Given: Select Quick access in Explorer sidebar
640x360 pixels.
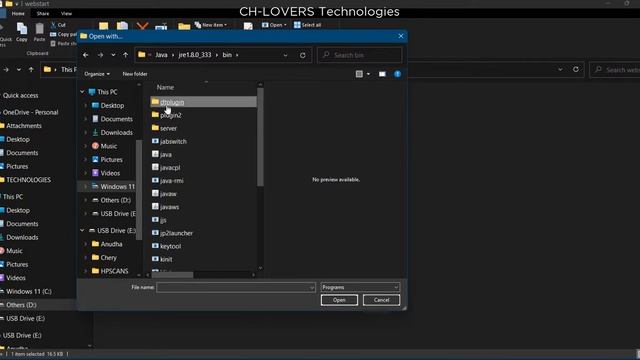Looking at the screenshot, I should [20, 95].
